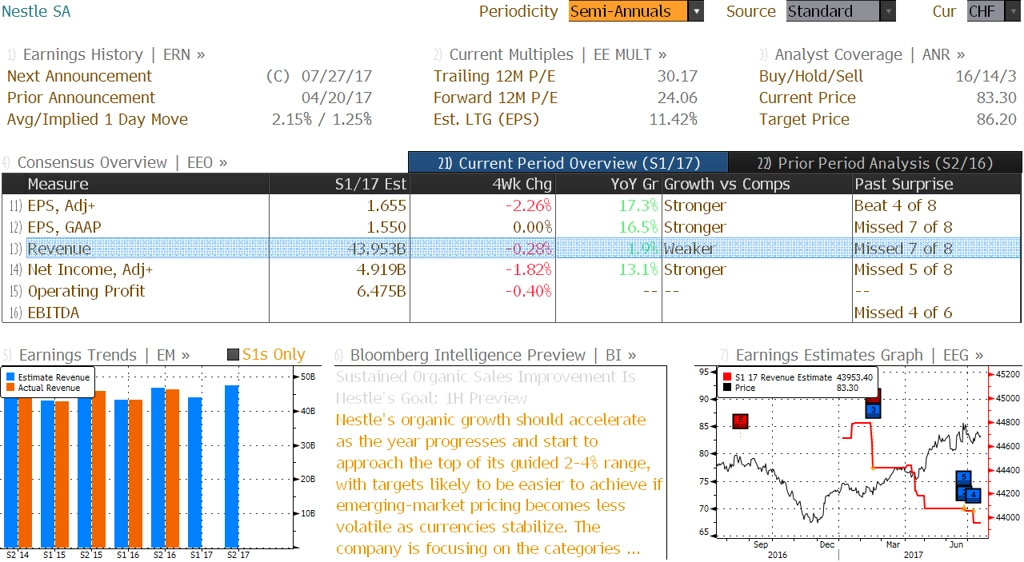Toggle the S1s Only checkbox
Image resolution: width=1024 pixels, height=562 pixels.
pos(232,354)
